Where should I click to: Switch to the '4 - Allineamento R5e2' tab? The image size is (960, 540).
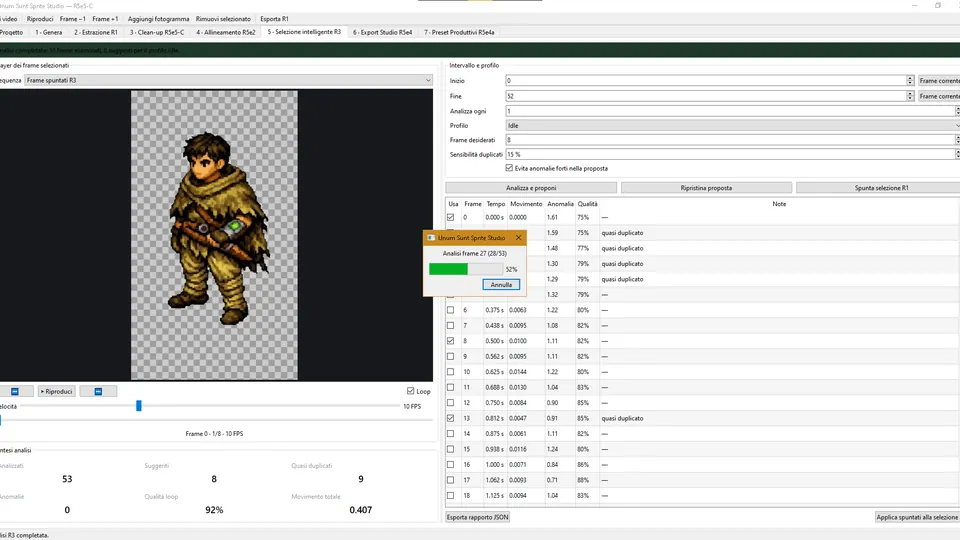click(x=225, y=32)
